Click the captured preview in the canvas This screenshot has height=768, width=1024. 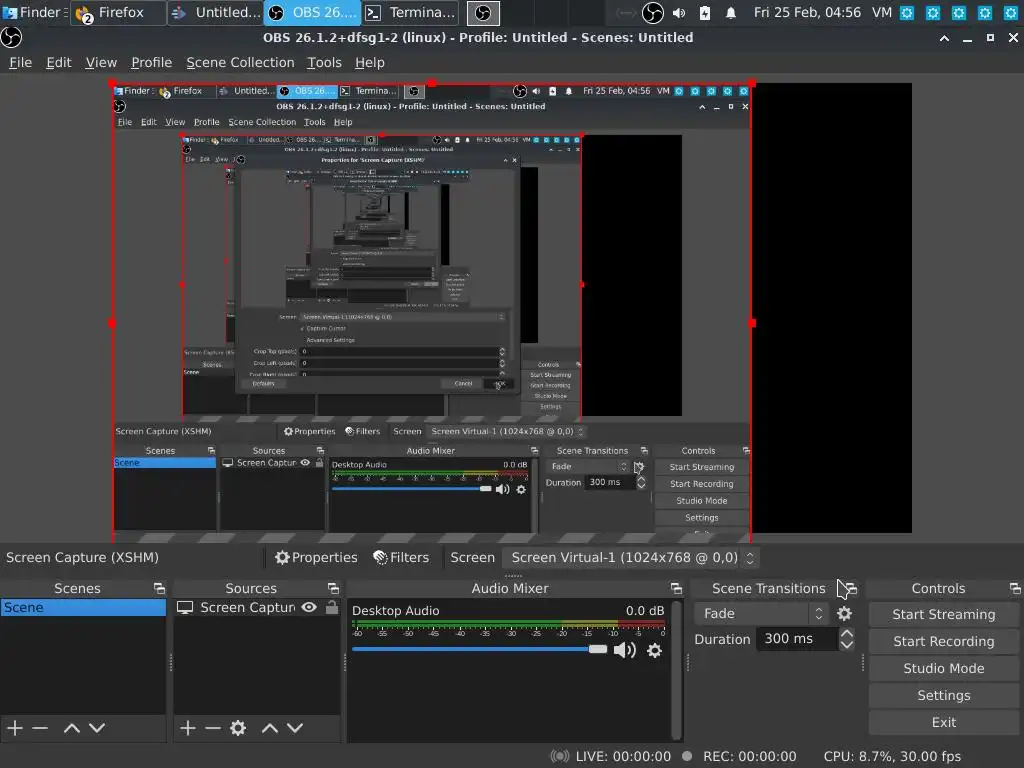pos(432,312)
